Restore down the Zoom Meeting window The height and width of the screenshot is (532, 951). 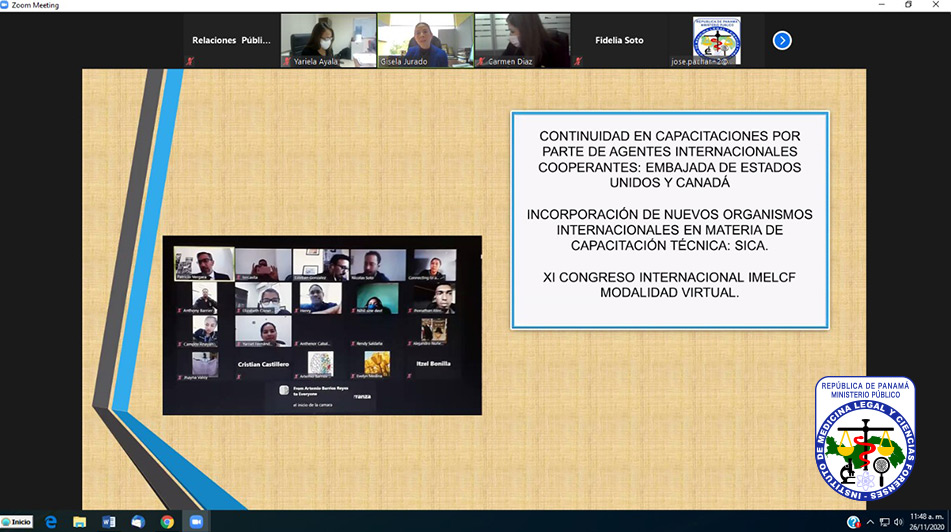coord(908,5)
